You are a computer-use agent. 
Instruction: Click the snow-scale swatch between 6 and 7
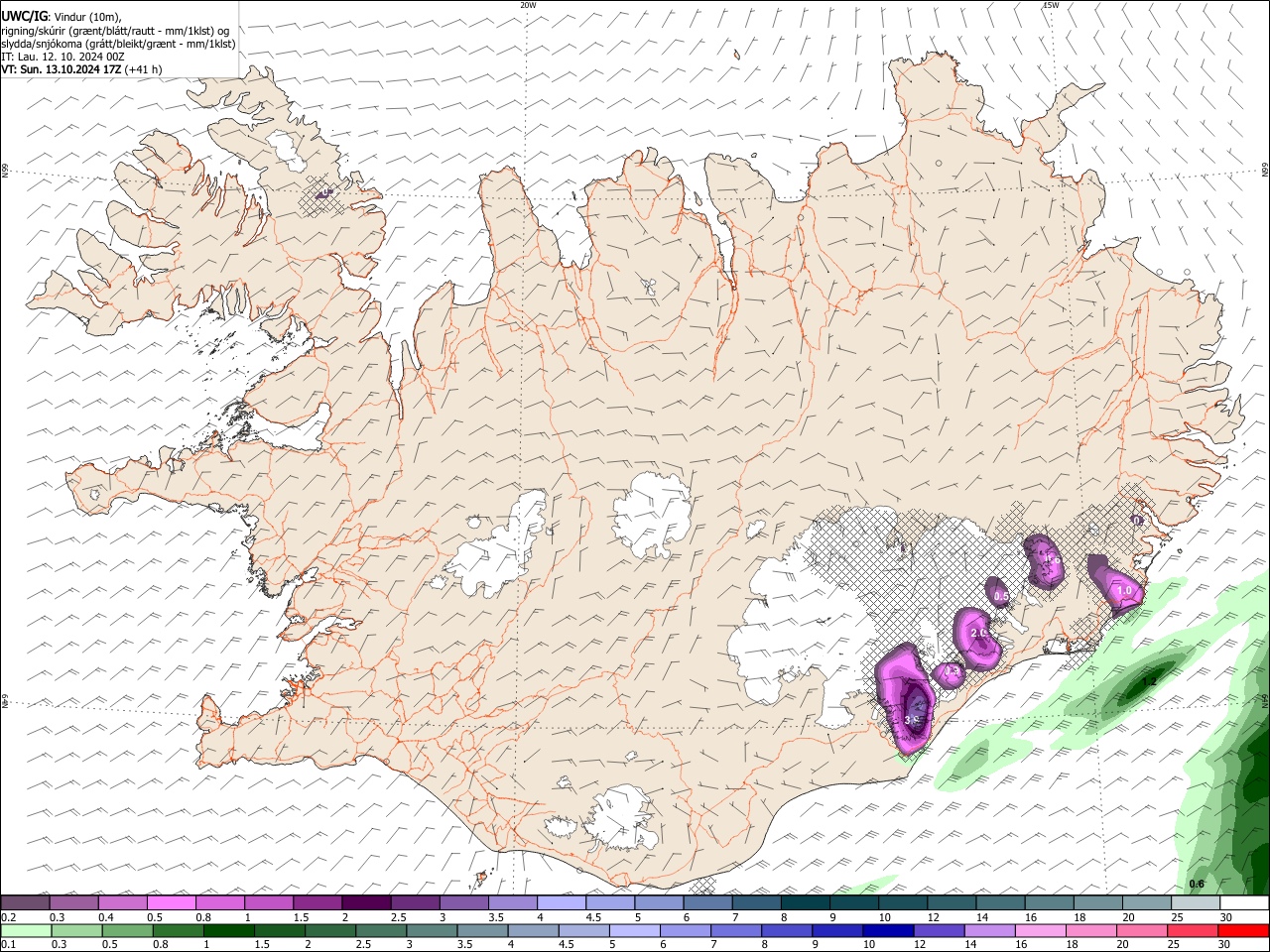(x=707, y=902)
